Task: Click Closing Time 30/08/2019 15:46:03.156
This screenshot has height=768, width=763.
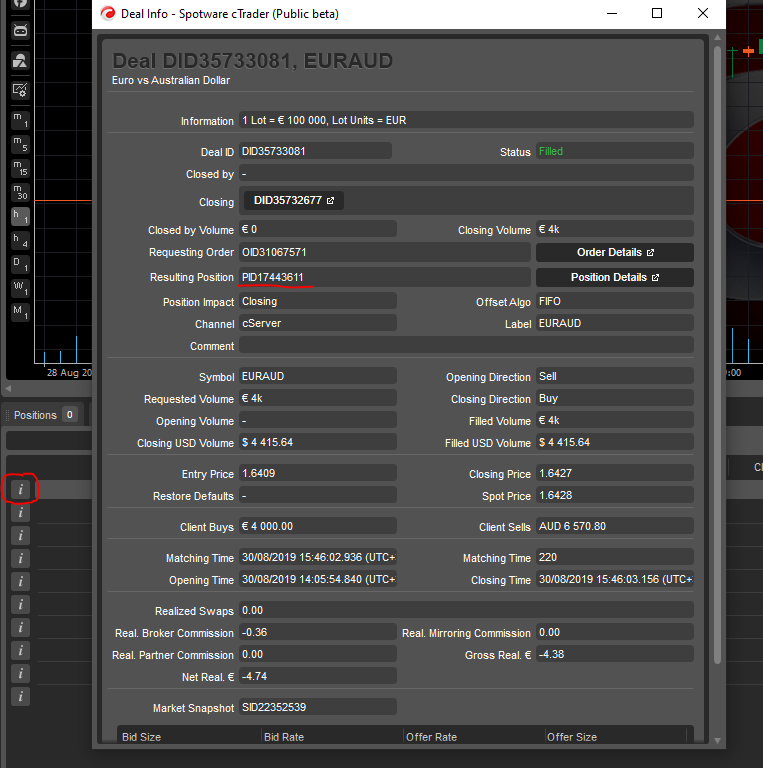Action: tap(615, 579)
